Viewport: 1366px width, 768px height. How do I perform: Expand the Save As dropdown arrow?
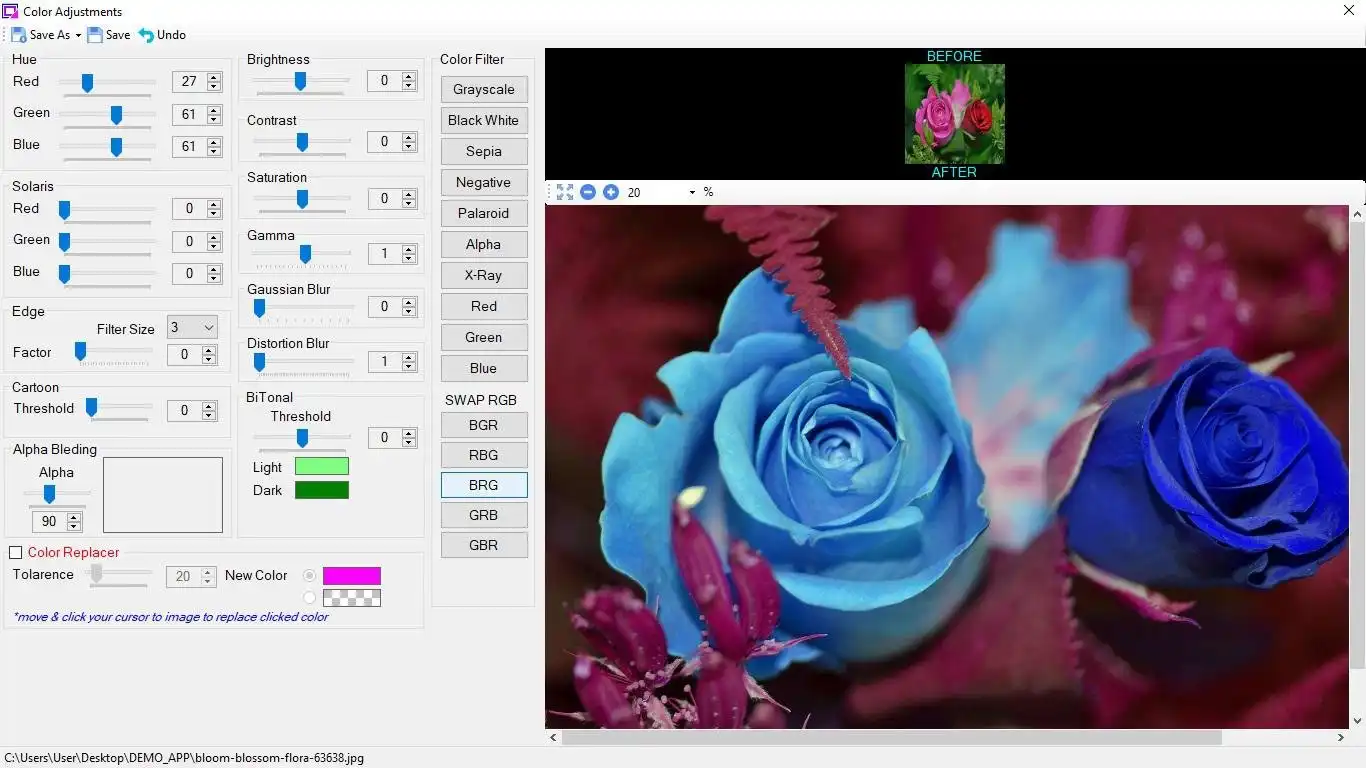pos(78,36)
